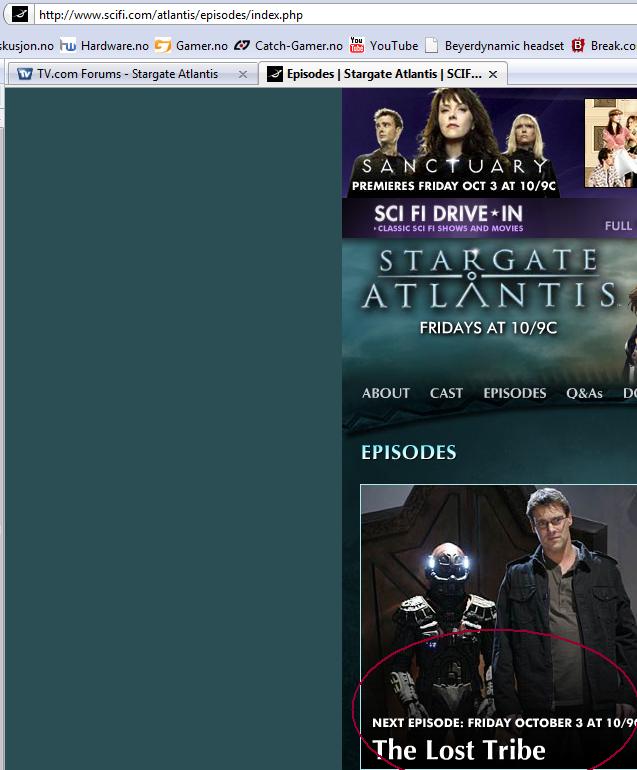Open the EPISODES menu item
Screen dimensions: 637x770
click(x=514, y=393)
